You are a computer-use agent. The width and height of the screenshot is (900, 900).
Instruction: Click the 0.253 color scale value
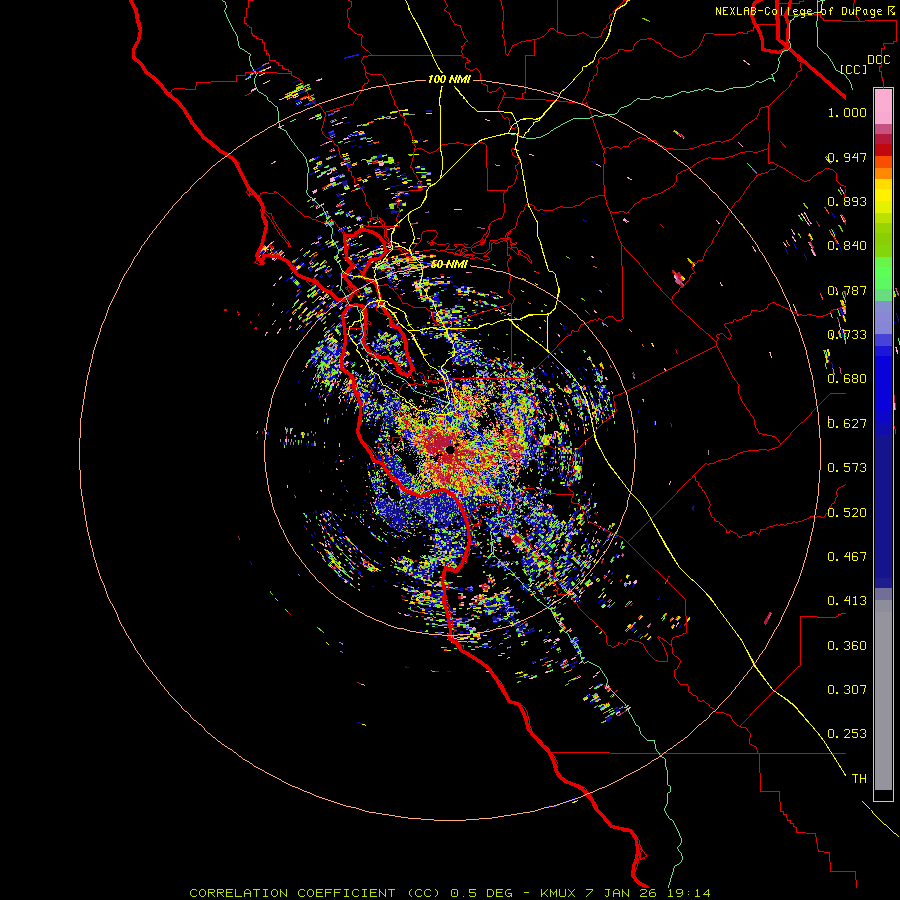pos(847,734)
